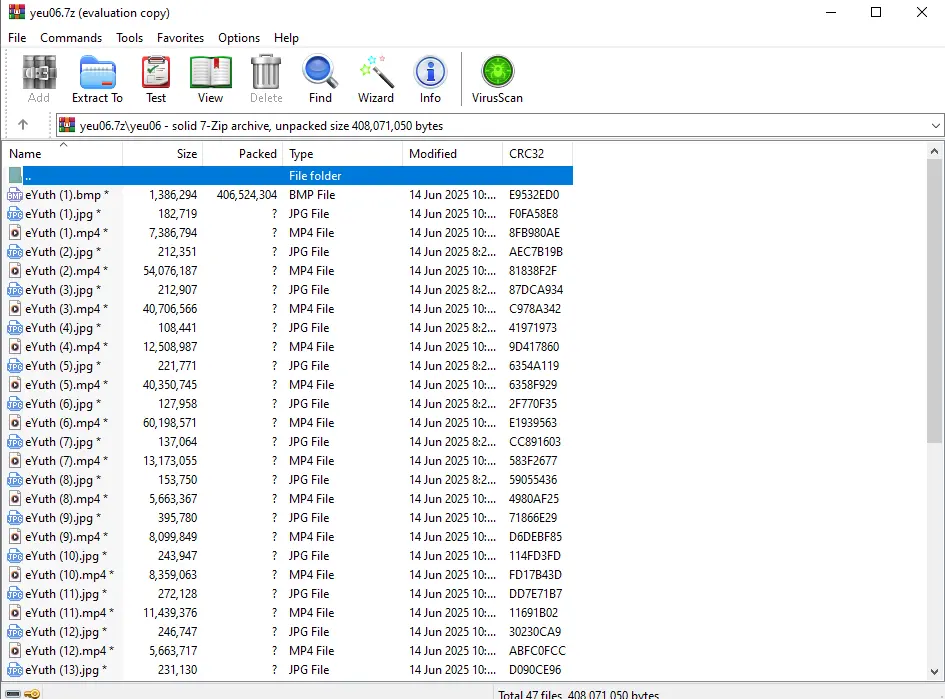This screenshot has height=699, width=945.
Task: Select eYuth (6).mp4 in the list
Action: (288, 422)
